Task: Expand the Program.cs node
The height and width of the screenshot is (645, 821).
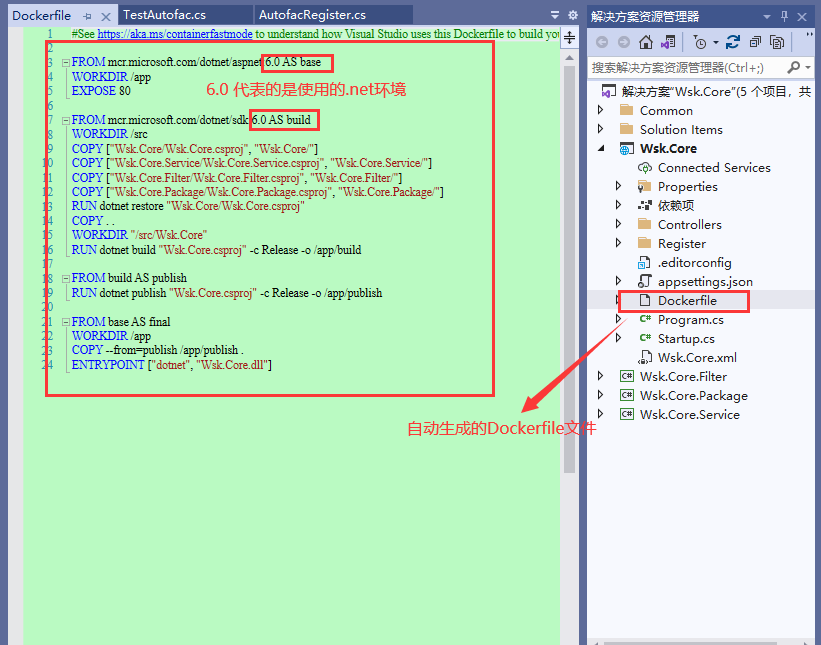Action: (618, 319)
